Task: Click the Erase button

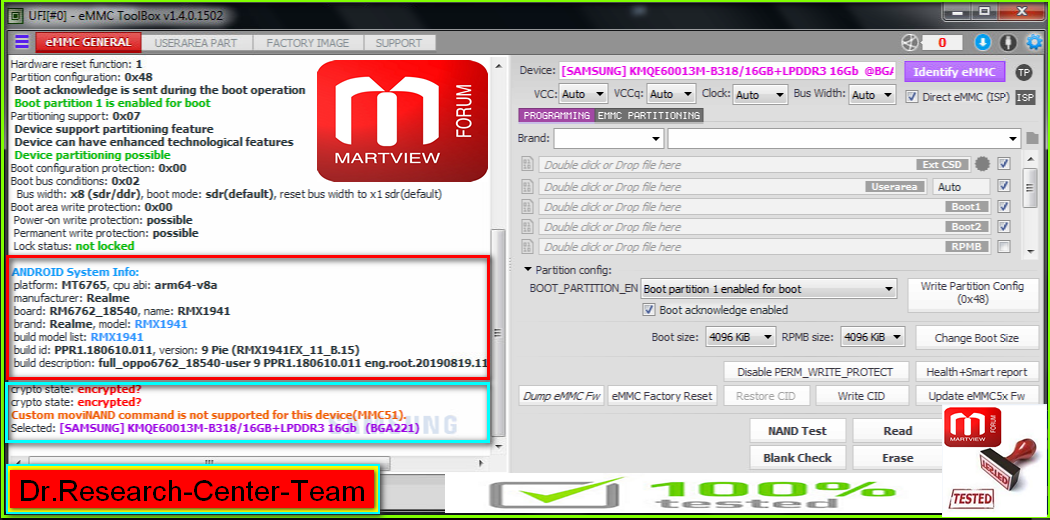Action: (897, 458)
